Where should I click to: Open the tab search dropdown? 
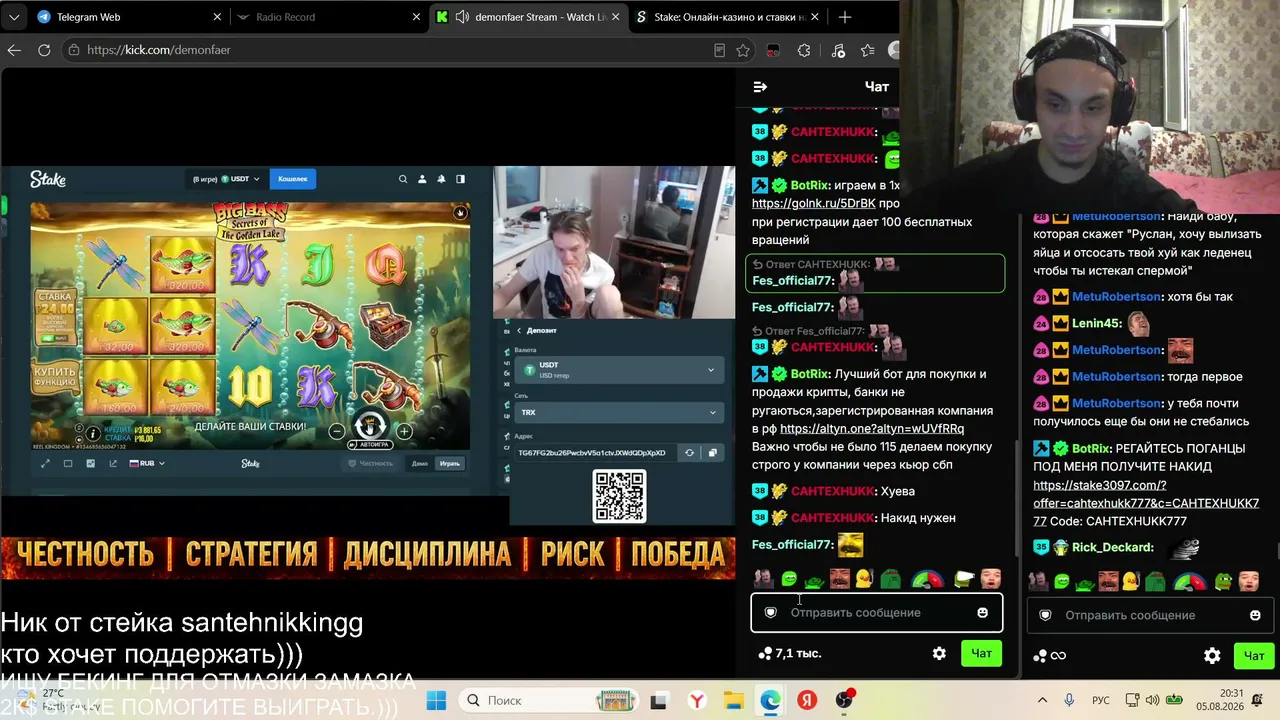point(14,17)
